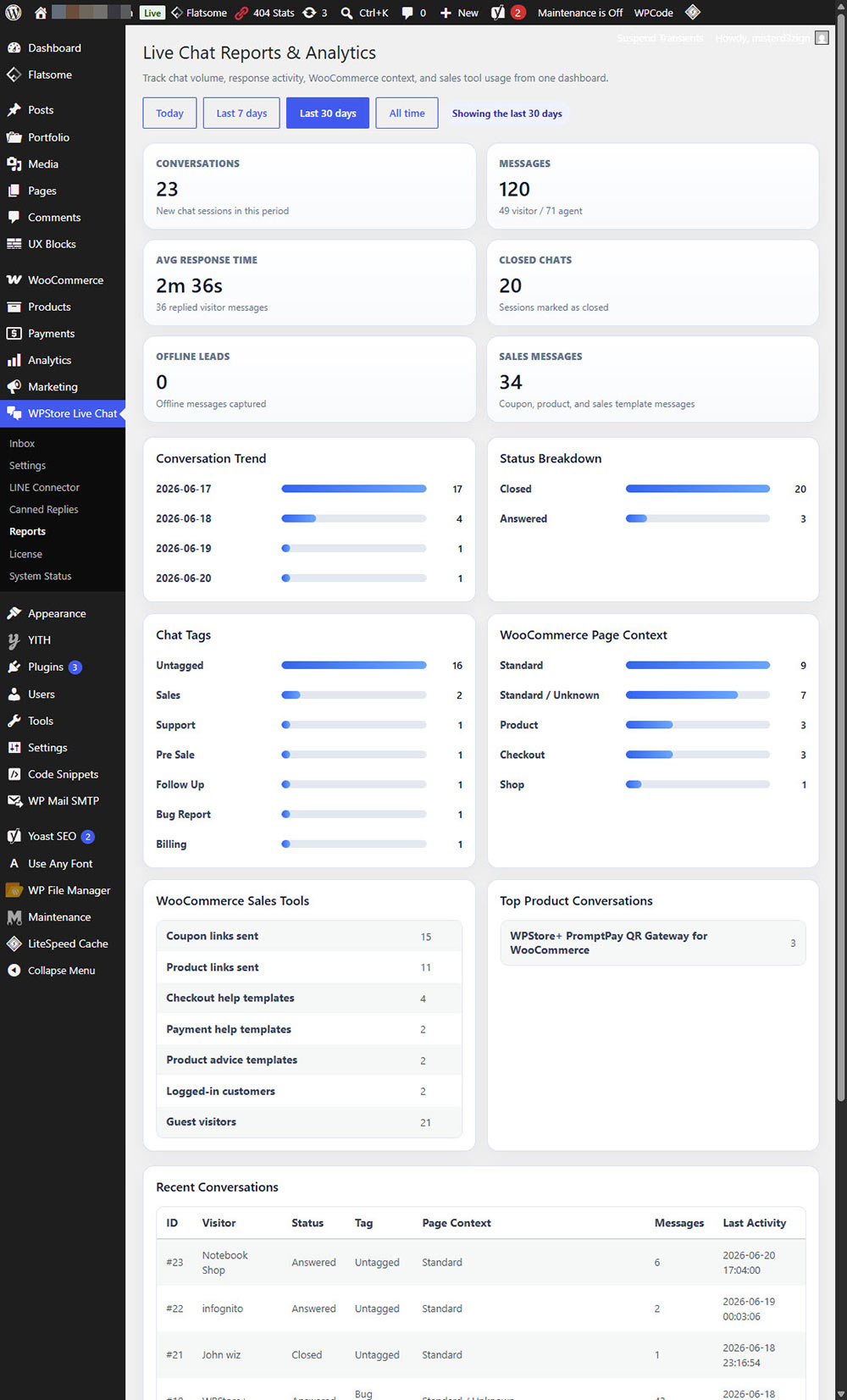
Task: Open Products in the sidebar
Action: (63, 307)
